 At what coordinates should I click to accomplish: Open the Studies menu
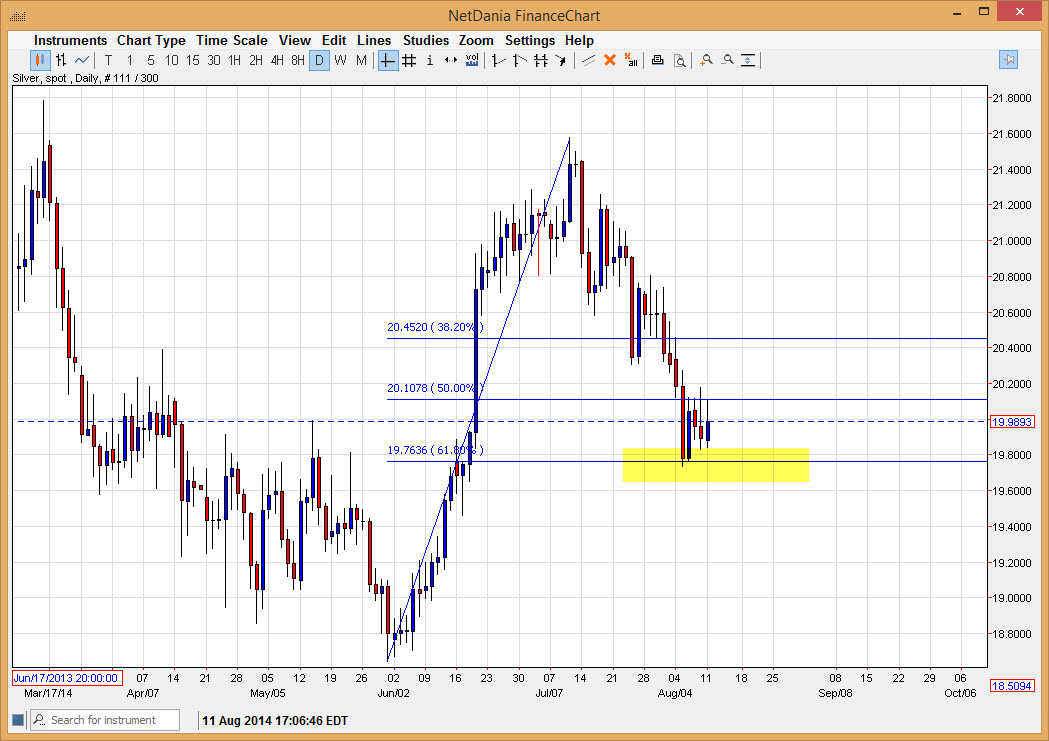click(x=426, y=40)
